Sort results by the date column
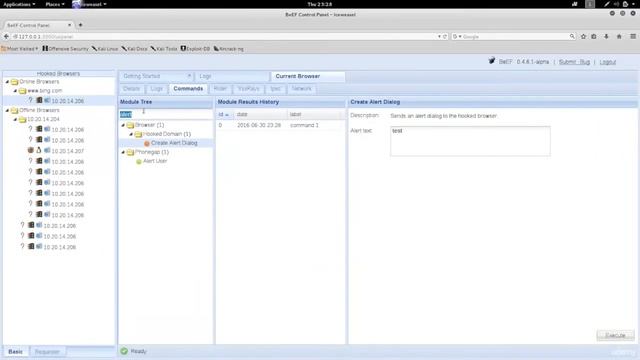Viewport: 640px width, 360px height. coord(260,114)
